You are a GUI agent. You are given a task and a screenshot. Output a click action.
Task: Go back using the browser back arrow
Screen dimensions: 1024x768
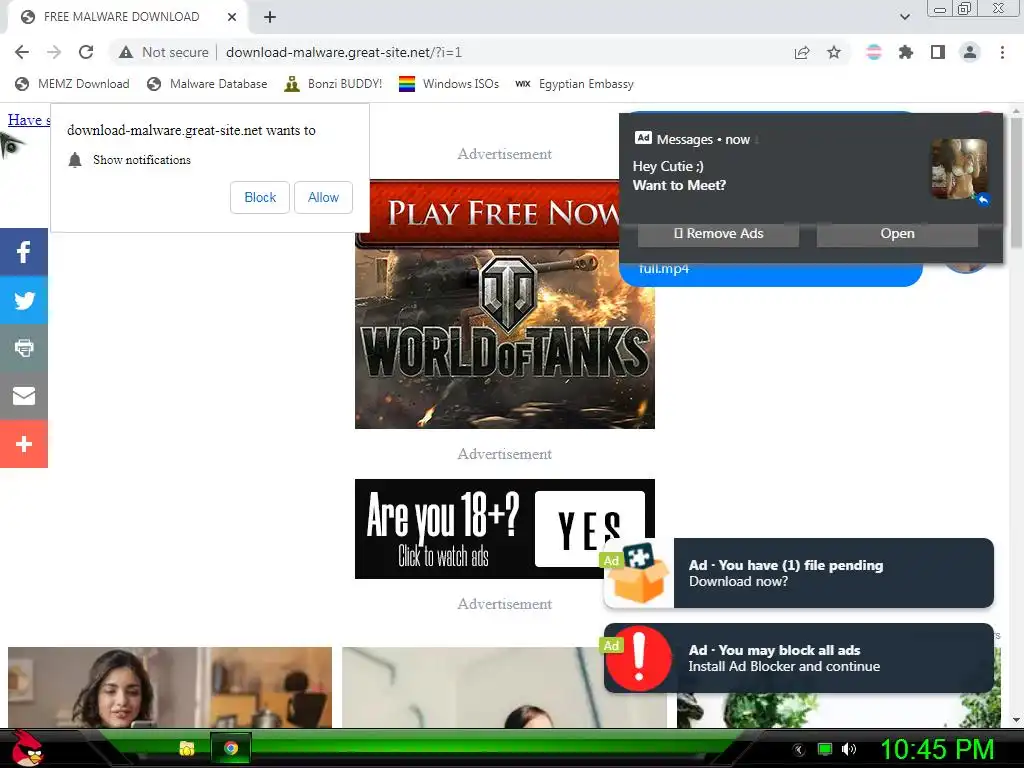22,52
